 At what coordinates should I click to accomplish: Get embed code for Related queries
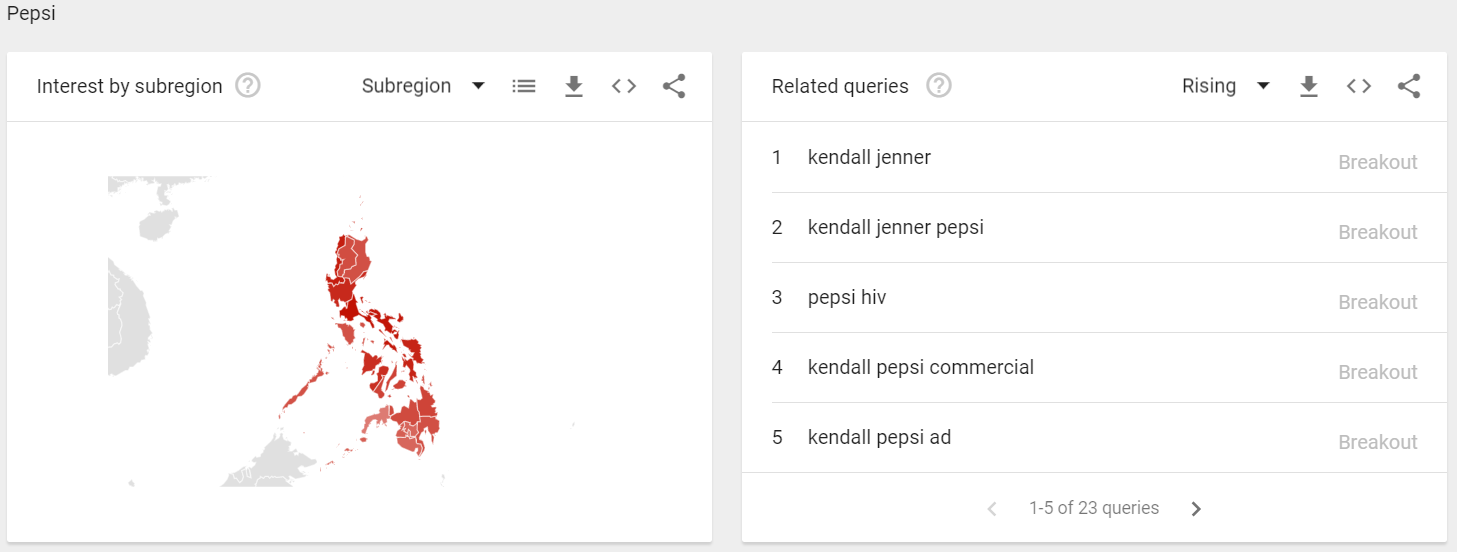pos(1359,86)
